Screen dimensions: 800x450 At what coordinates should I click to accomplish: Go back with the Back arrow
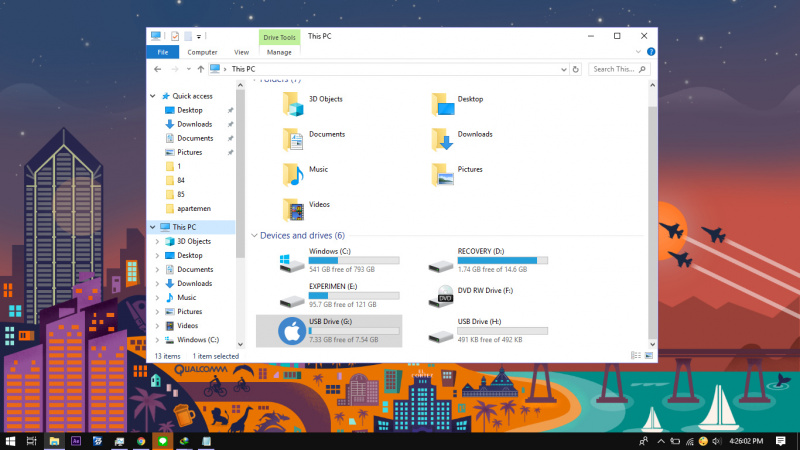click(x=158, y=69)
